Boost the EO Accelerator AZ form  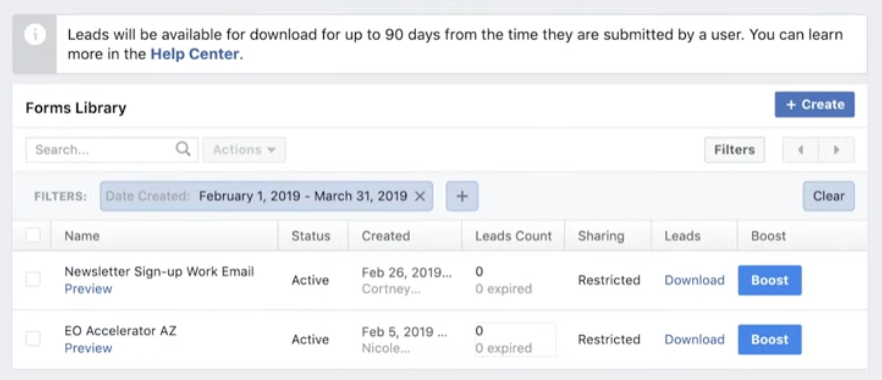click(x=770, y=340)
